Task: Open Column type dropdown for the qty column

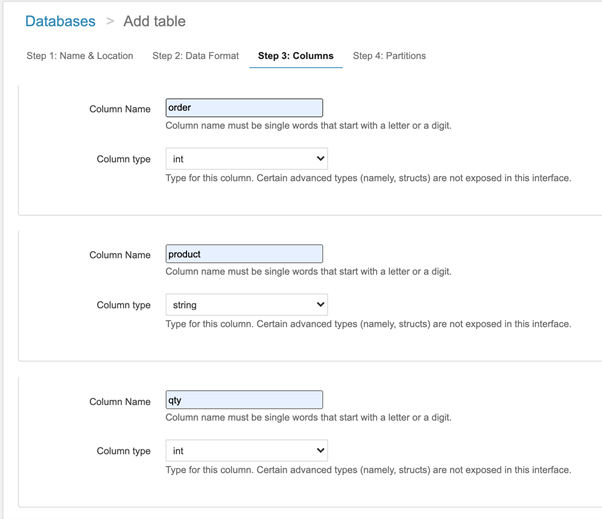Action: pyautogui.click(x=246, y=451)
